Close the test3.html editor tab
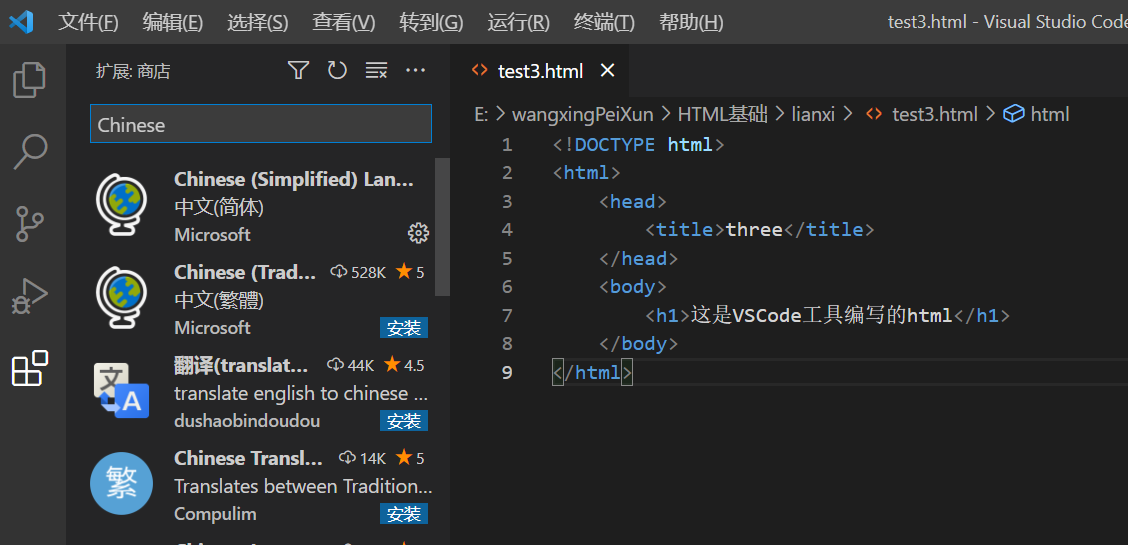 (608, 70)
